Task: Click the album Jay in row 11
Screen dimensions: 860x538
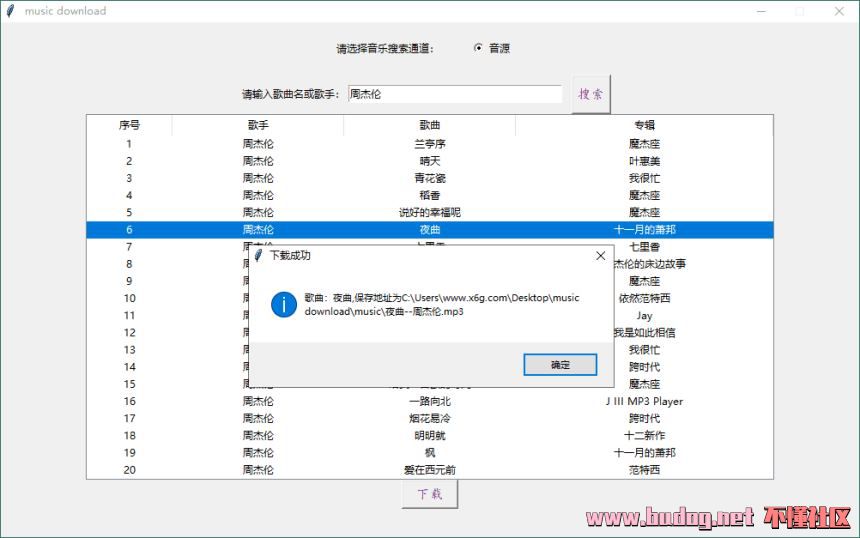Action: pos(644,315)
